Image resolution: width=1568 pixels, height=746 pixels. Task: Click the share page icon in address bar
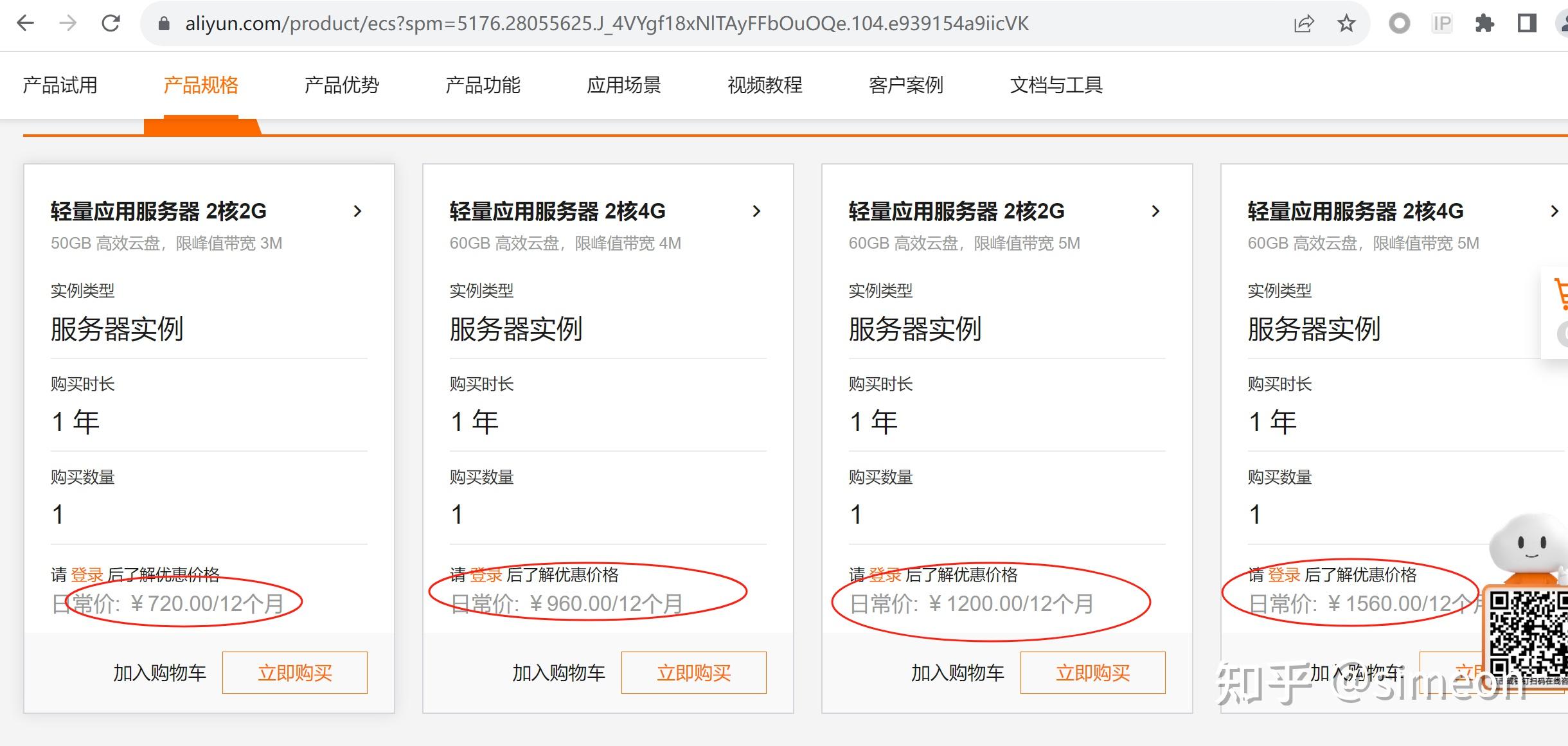(x=1303, y=24)
